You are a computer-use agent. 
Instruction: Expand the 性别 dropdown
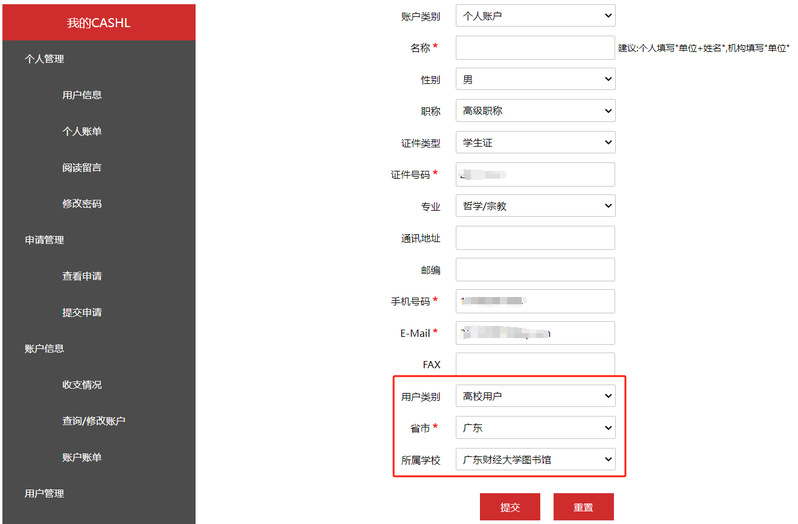point(535,79)
